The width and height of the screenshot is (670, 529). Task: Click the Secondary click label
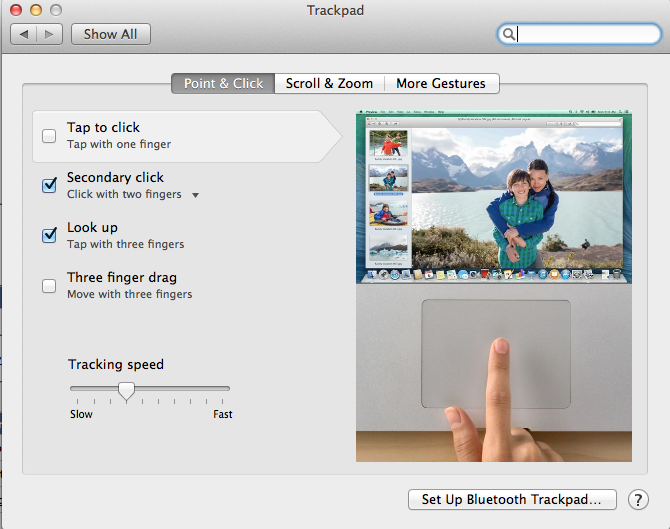pos(115,177)
